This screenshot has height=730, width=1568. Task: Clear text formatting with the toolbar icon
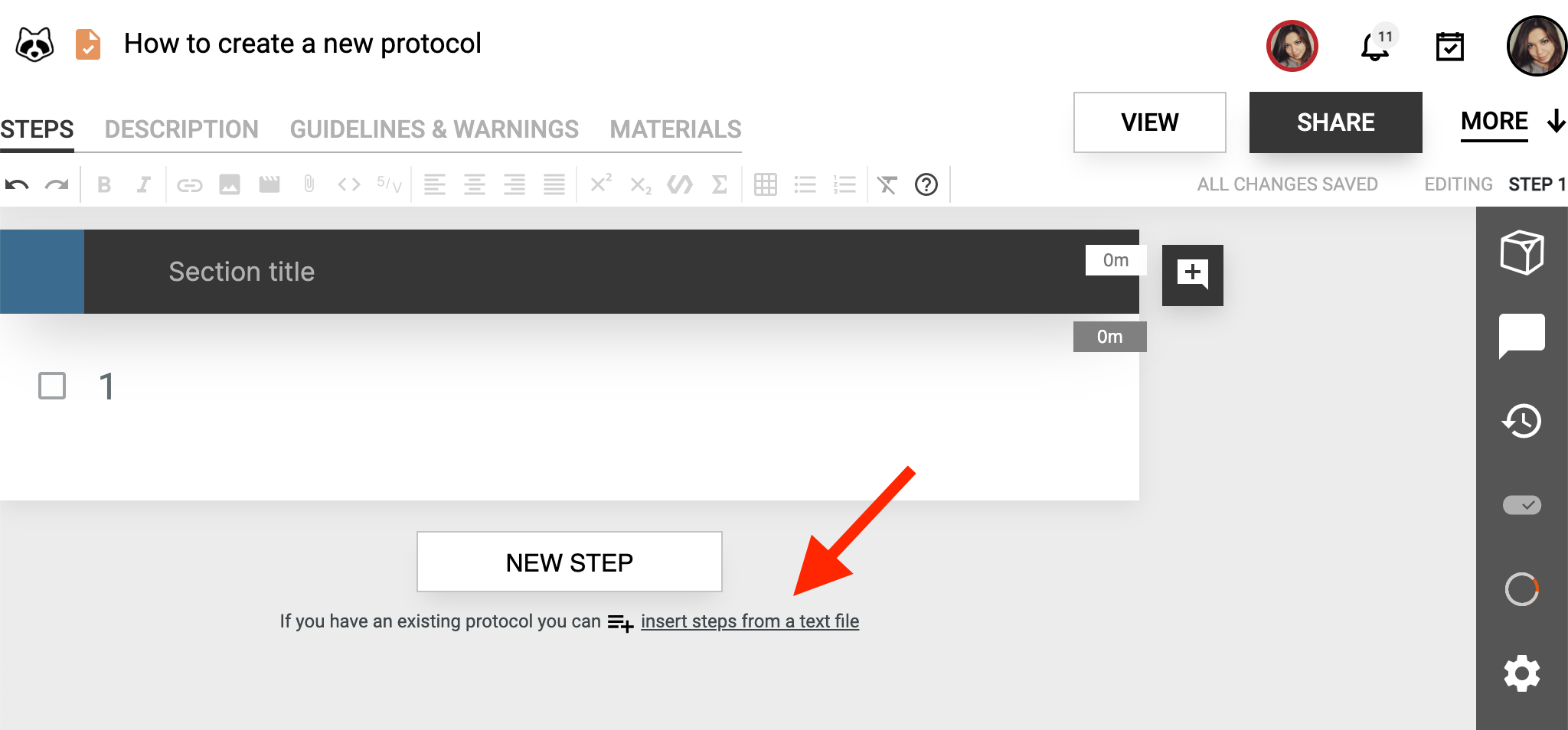tap(886, 184)
